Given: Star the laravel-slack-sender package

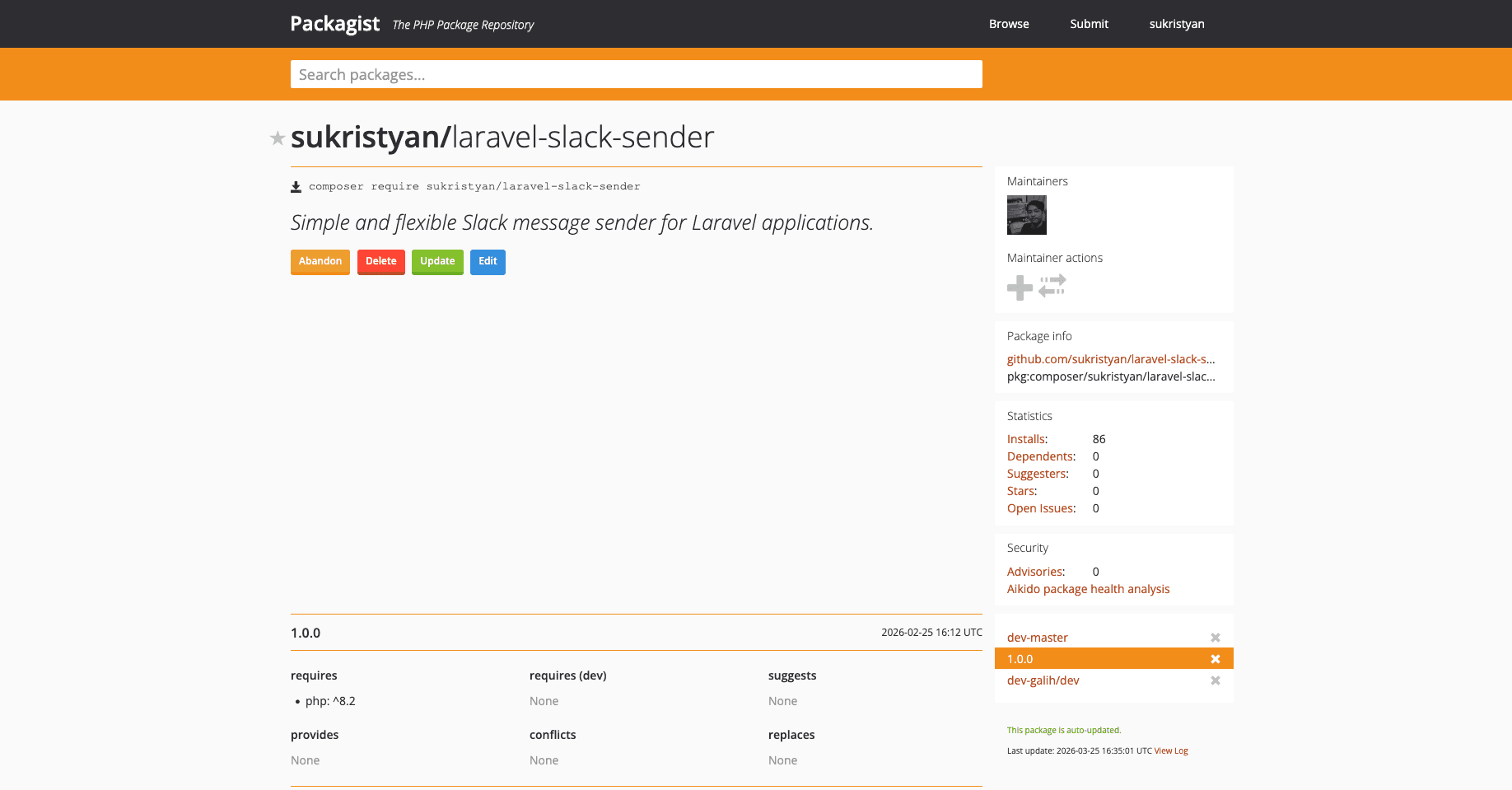Looking at the screenshot, I should coord(278,138).
